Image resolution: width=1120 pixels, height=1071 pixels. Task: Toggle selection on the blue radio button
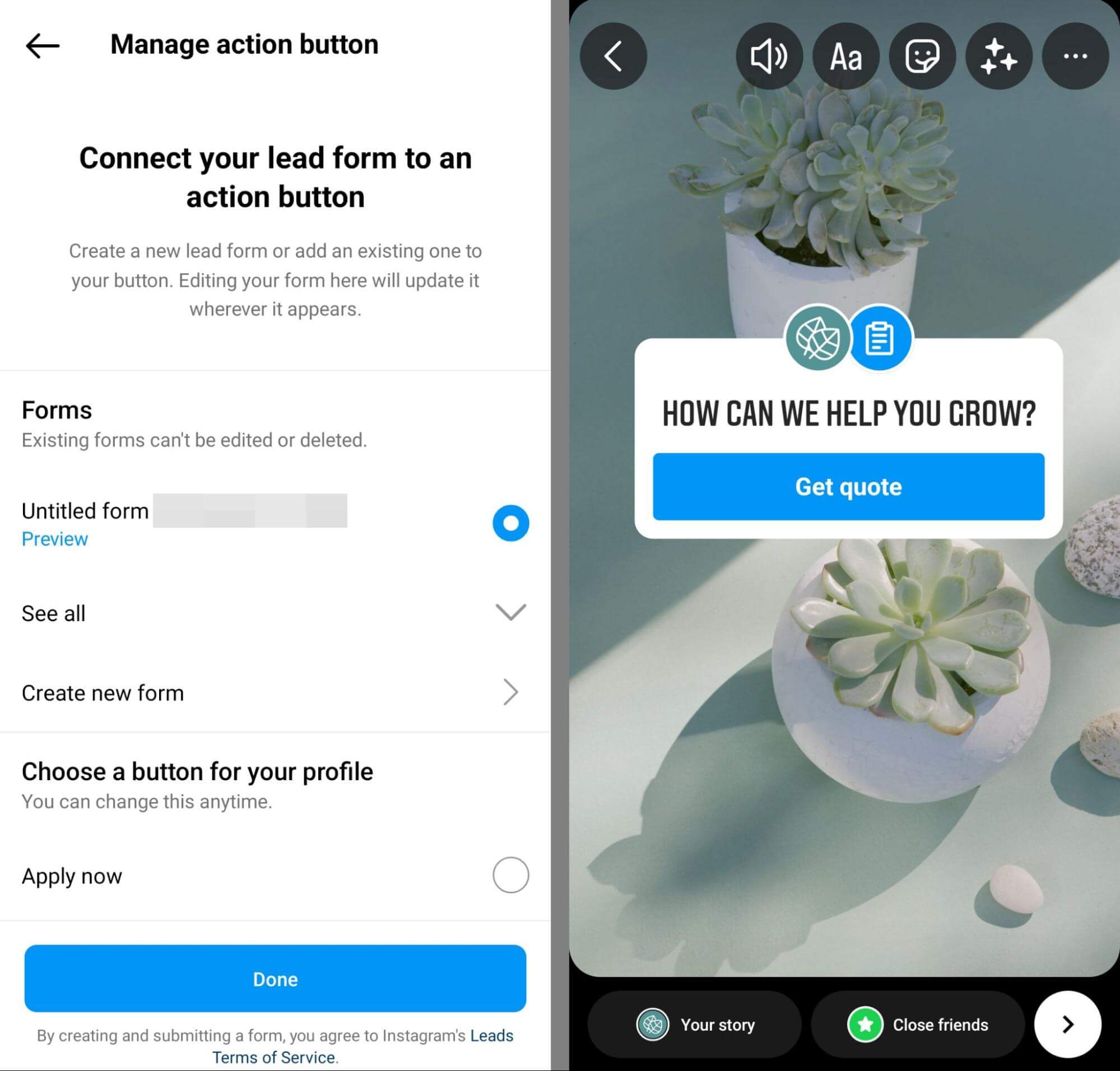pyautogui.click(x=511, y=522)
